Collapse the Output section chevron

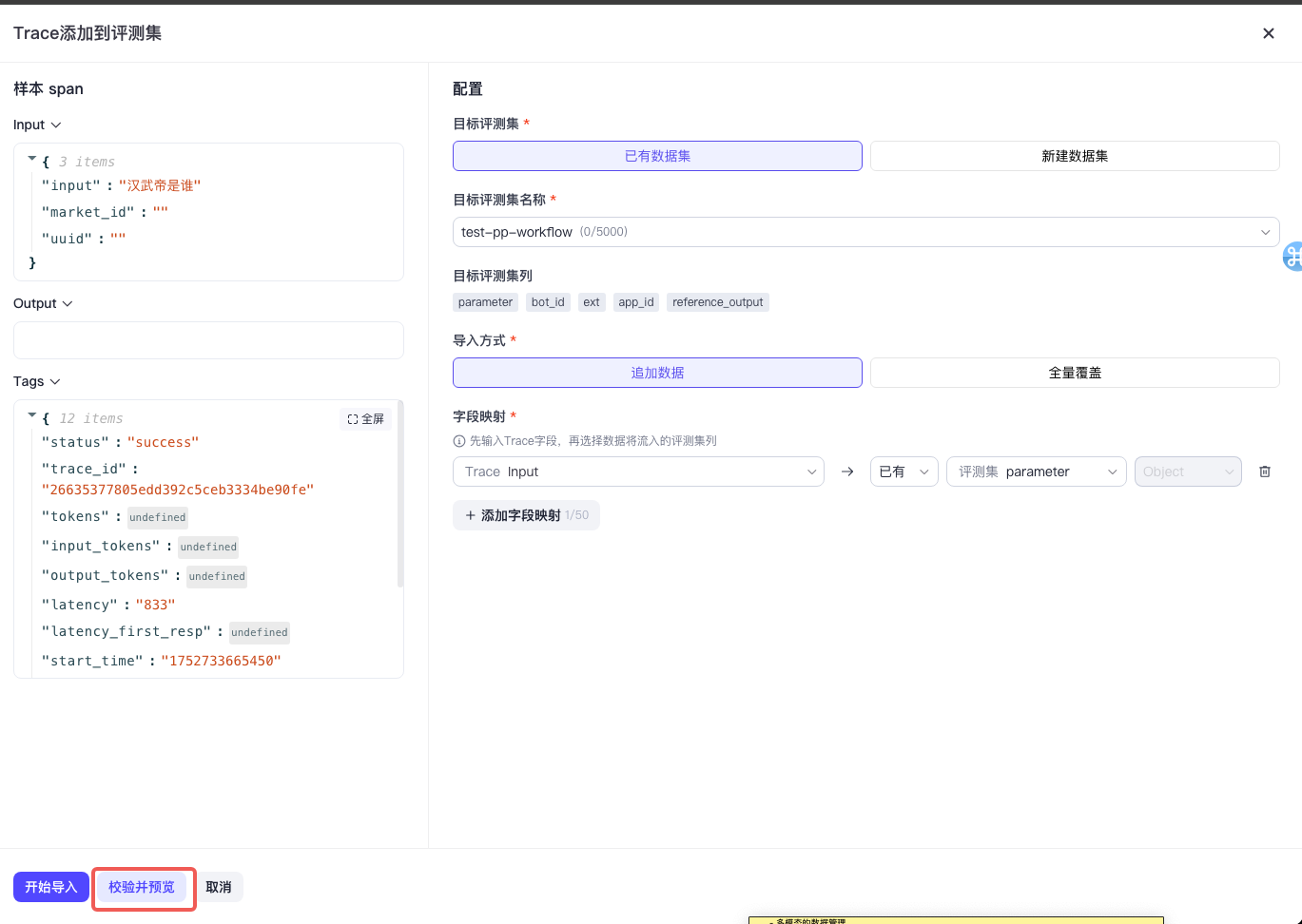pyautogui.click(x=67, y=304)
